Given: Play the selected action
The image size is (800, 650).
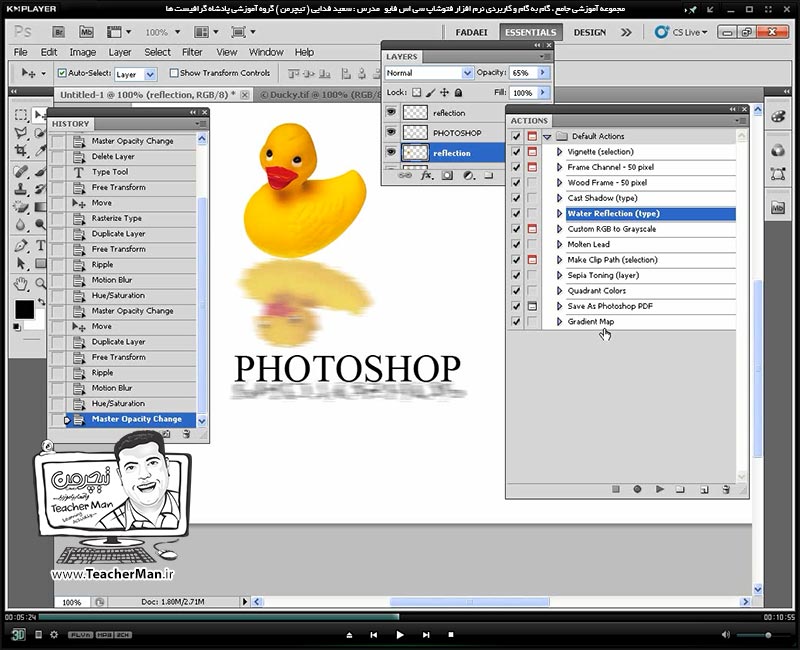Looking at the screenshot, I should pyautogui.click(x=660, y=489).
